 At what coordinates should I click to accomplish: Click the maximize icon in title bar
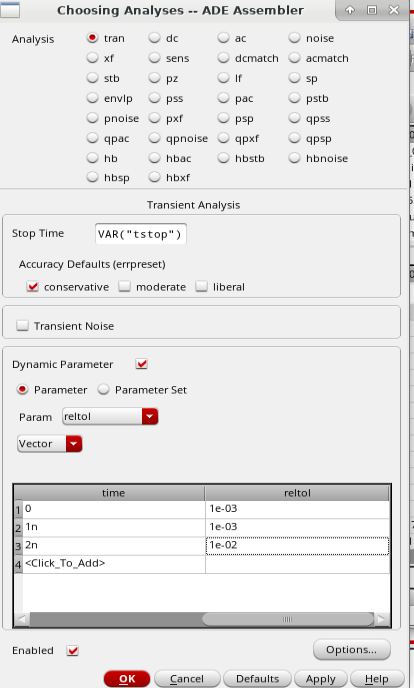[372, 10]
